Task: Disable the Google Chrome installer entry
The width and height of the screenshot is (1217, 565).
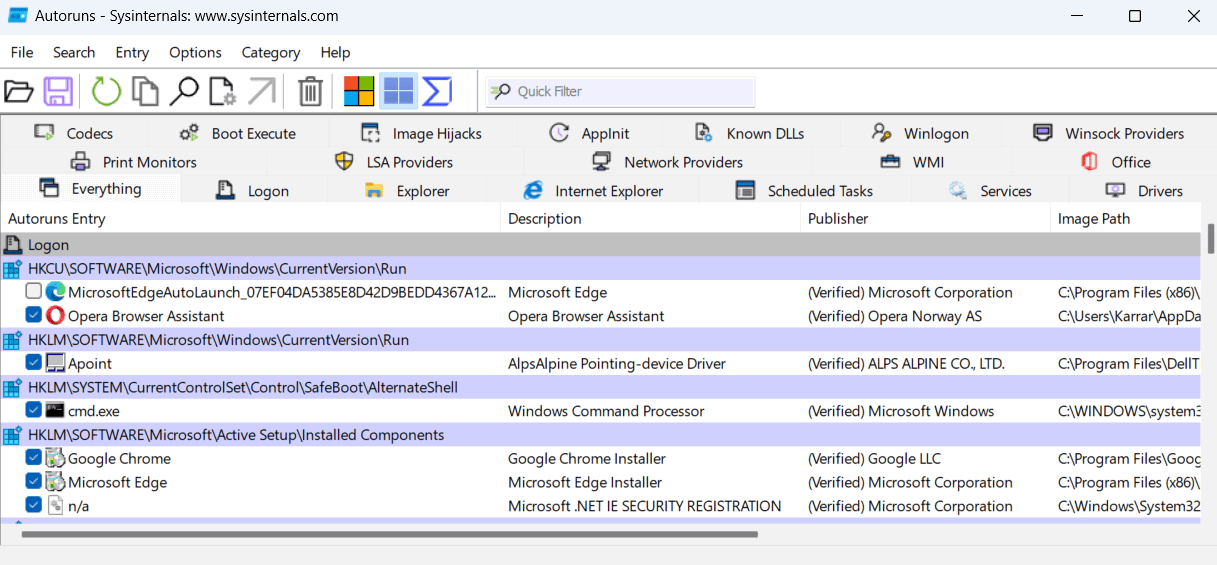Action: coord(34,458)
